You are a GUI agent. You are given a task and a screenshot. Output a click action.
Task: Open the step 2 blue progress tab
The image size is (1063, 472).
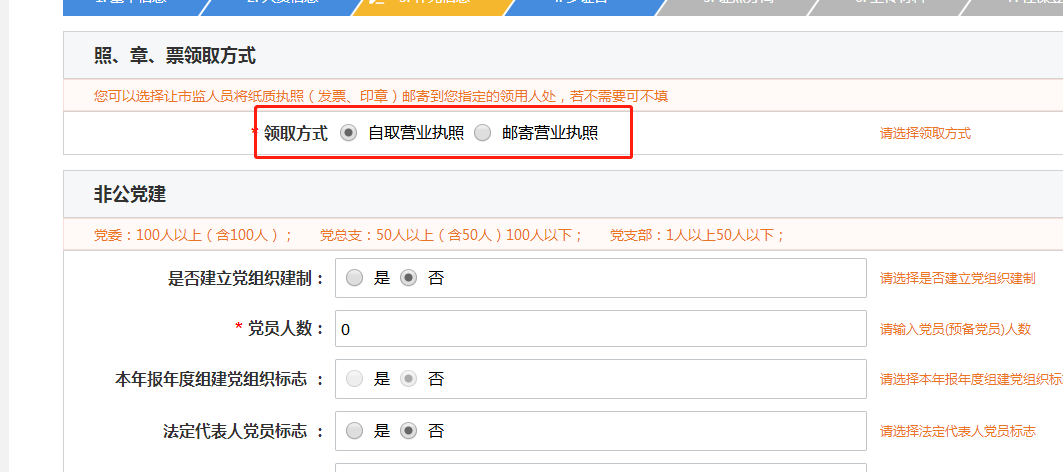click(280, 6)
